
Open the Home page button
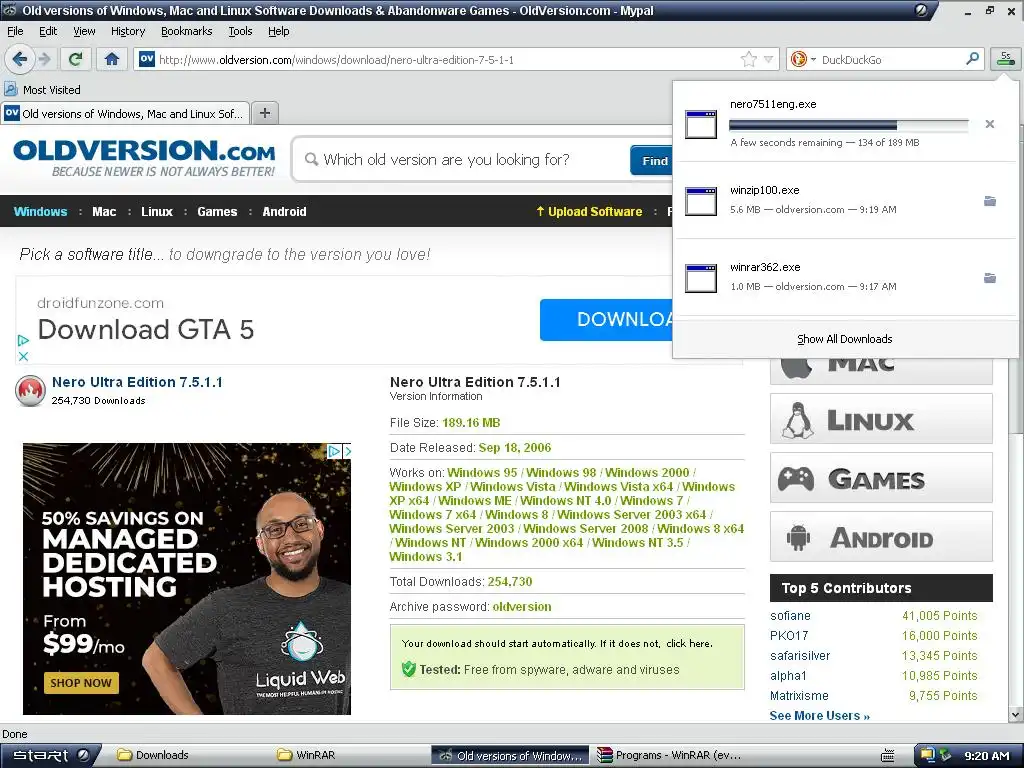[112, 59]
